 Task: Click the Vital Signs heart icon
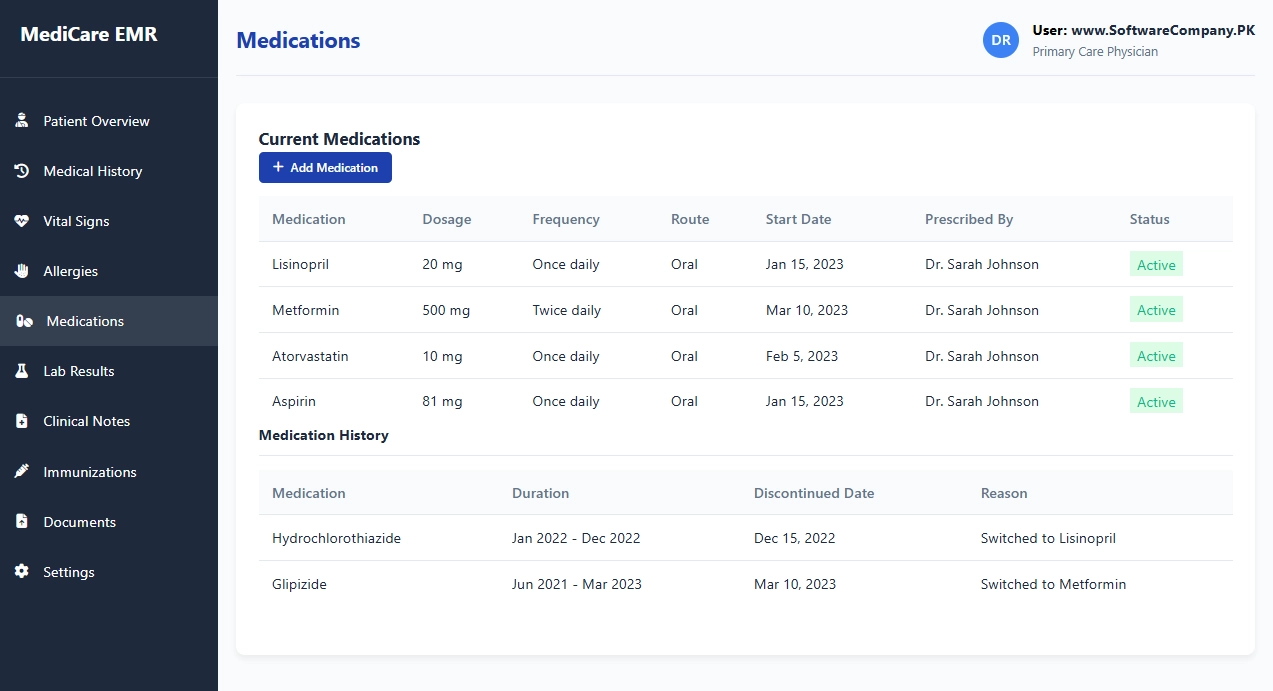click(21, 220)
